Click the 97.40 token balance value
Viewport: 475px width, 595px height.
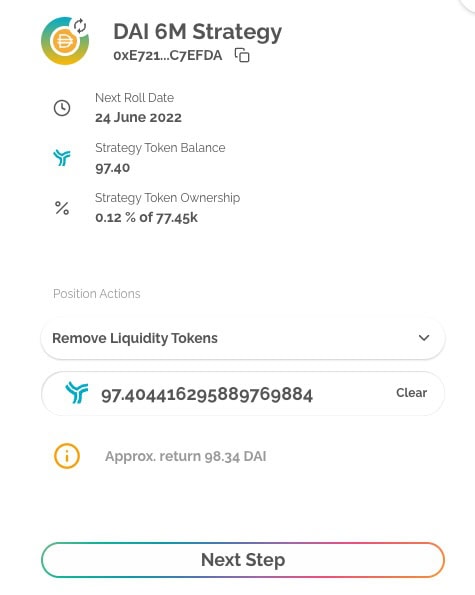[x=113, y=168]
